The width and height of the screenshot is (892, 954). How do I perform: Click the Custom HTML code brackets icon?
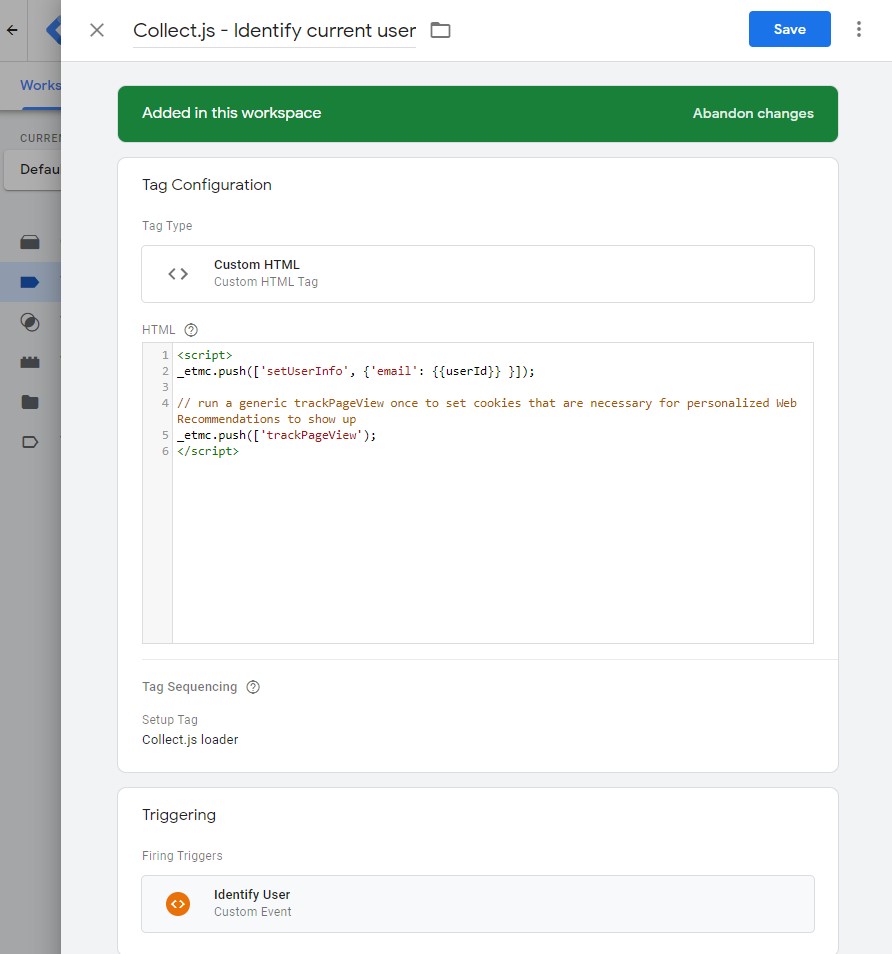[178, 274]
